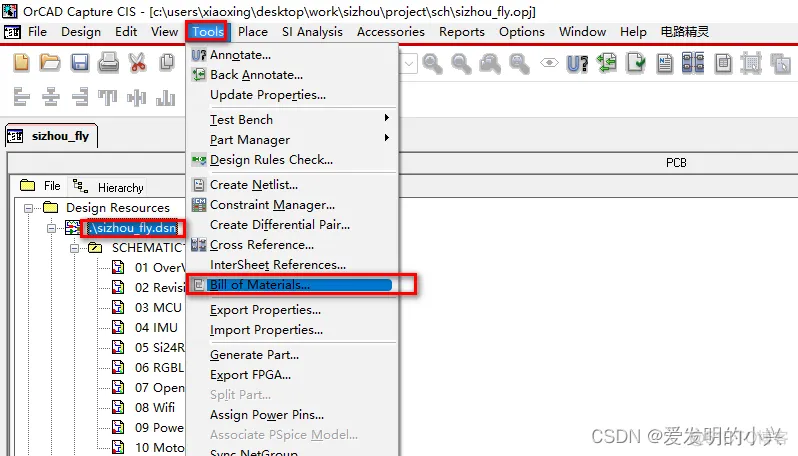Screen dimensions: 798x456
Task: Select Create Differential Pair... menu entry
Action: [292, 225]
